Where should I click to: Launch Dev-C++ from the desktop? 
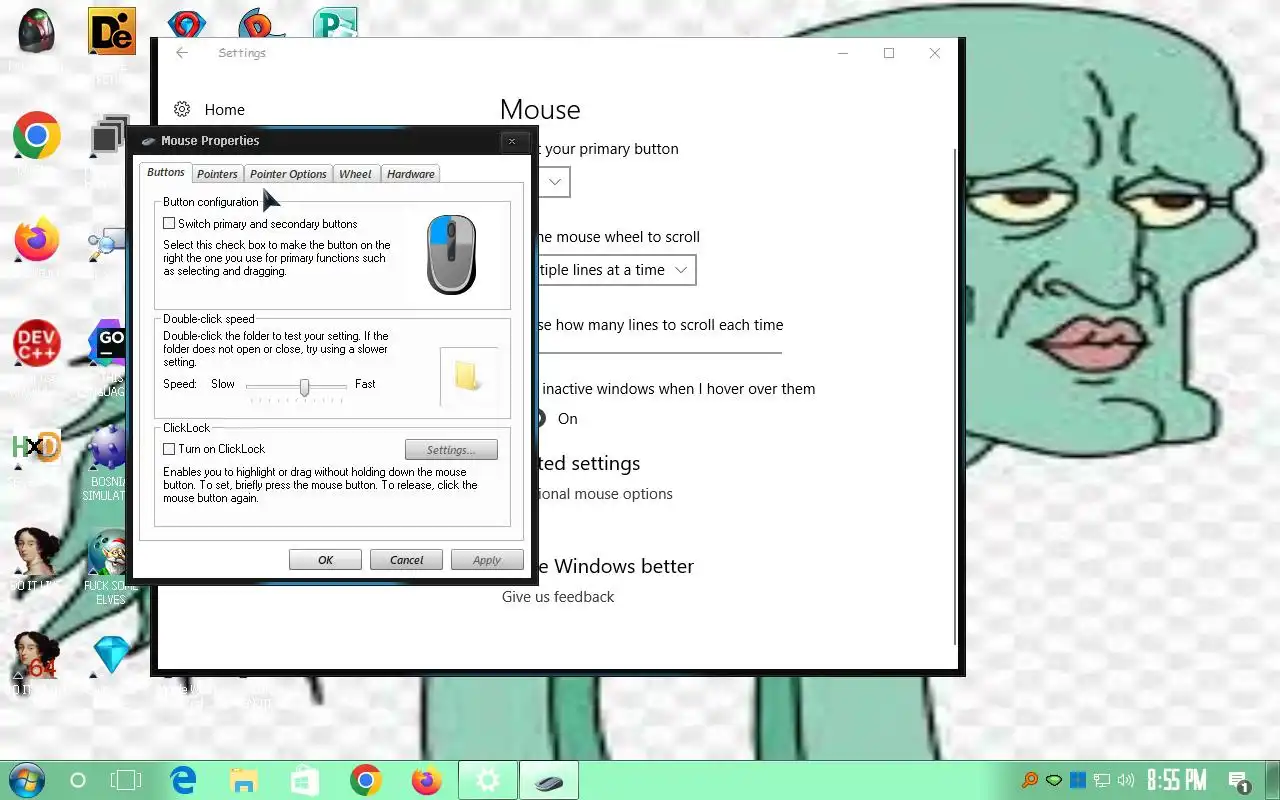[37, 344]
